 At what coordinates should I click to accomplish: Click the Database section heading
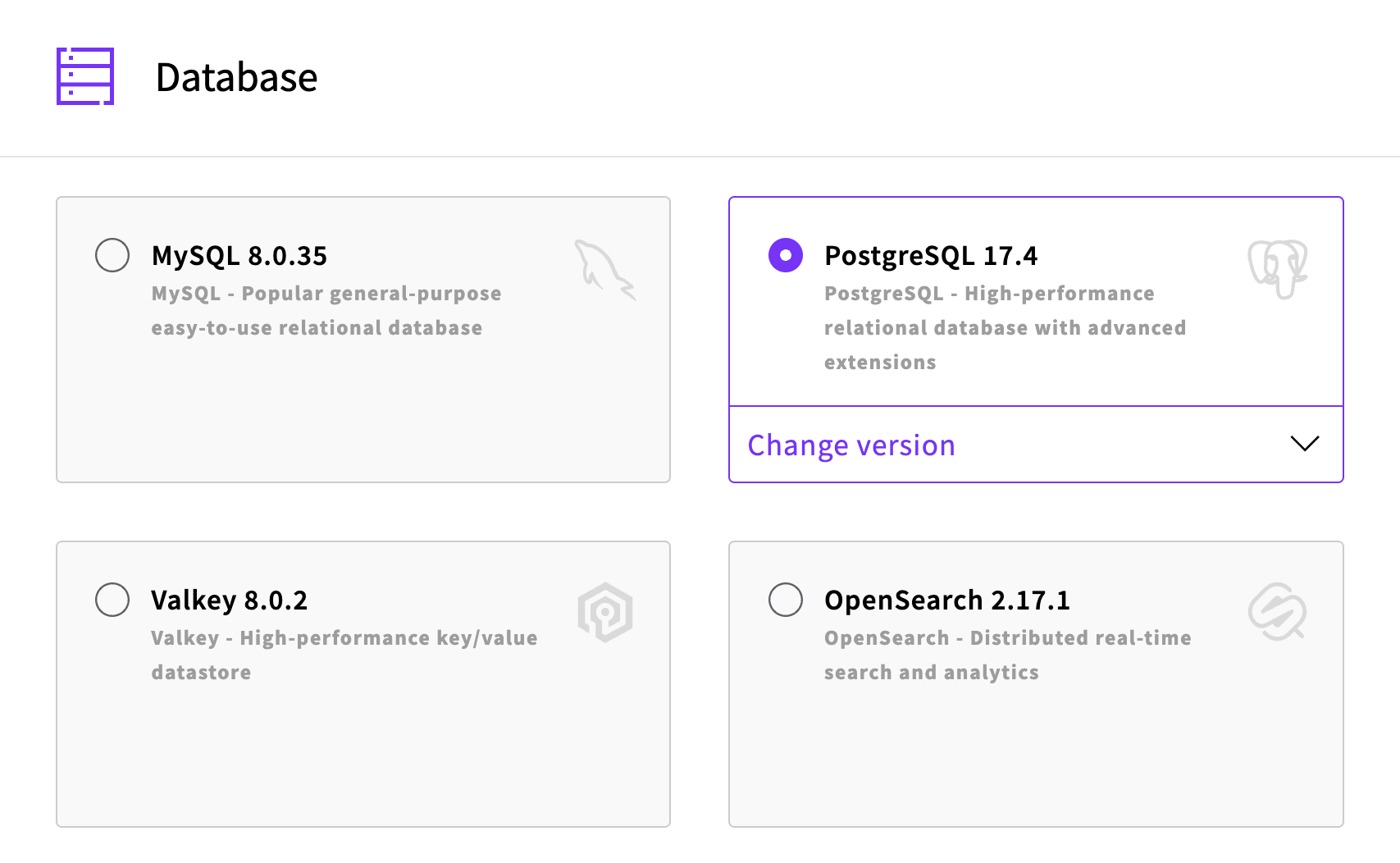tap(236, 78)
